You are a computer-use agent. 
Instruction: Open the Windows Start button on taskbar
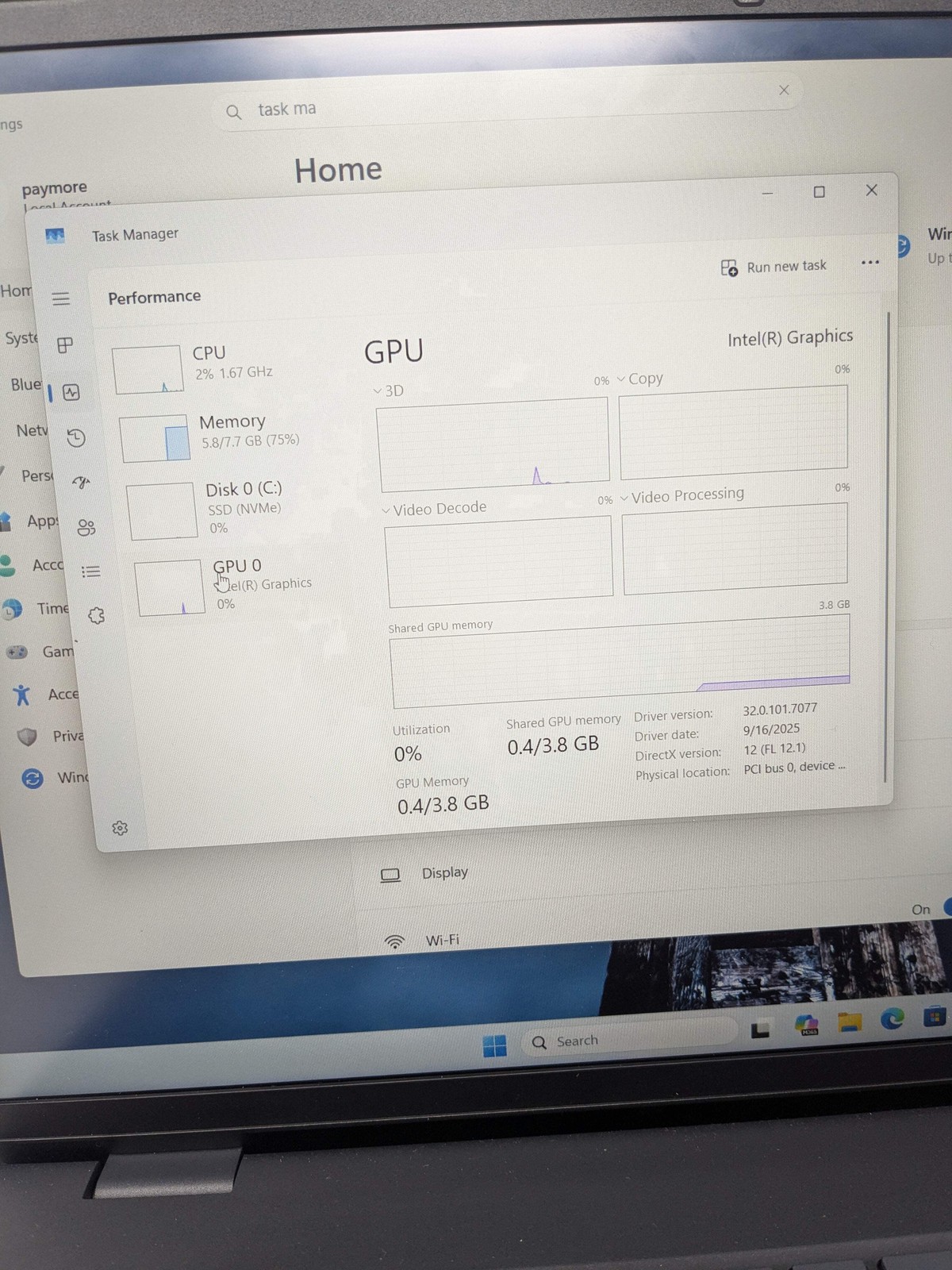pos(494,1046)
